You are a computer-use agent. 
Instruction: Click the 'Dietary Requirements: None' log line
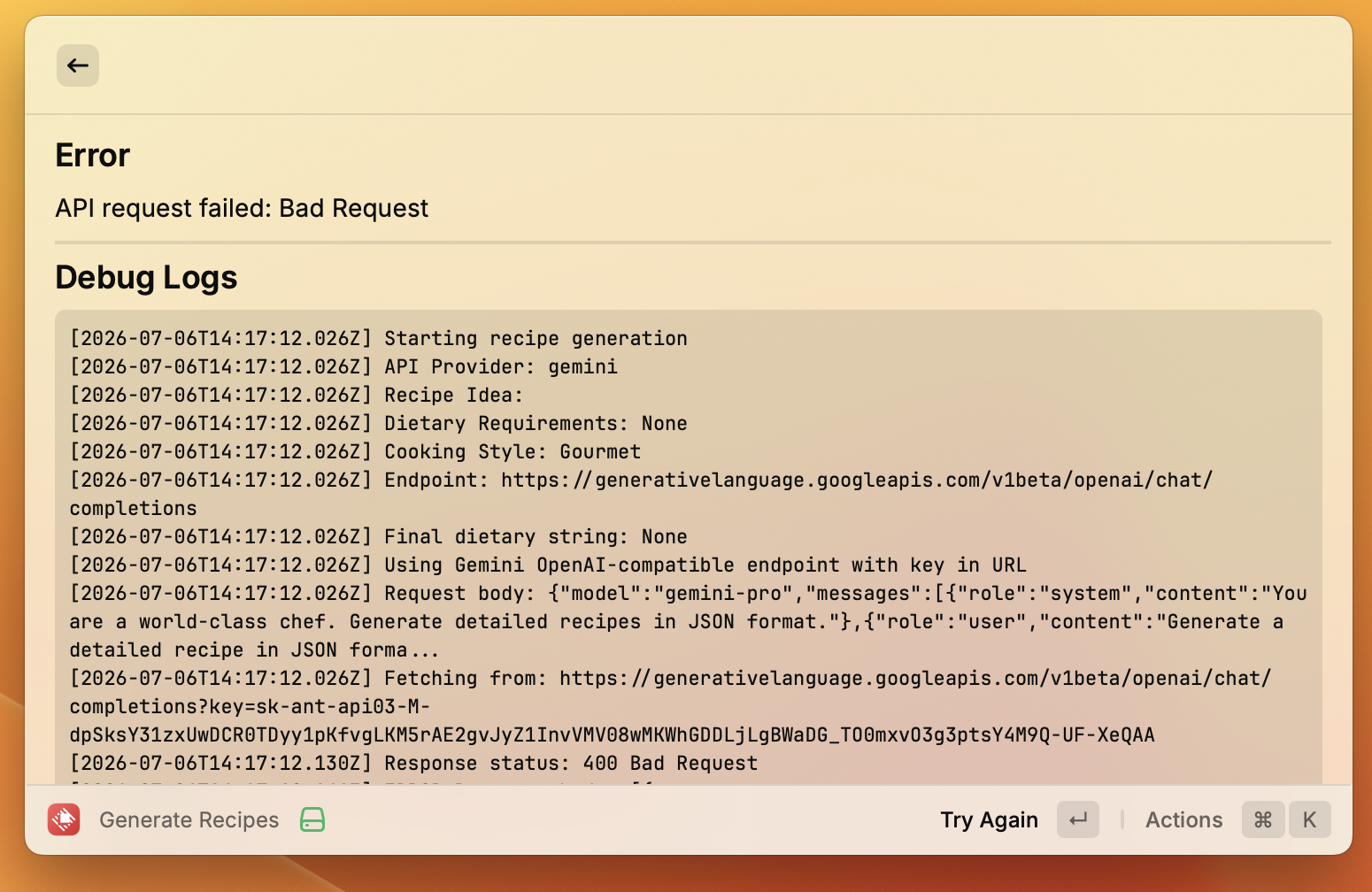[x=379, y=423]
